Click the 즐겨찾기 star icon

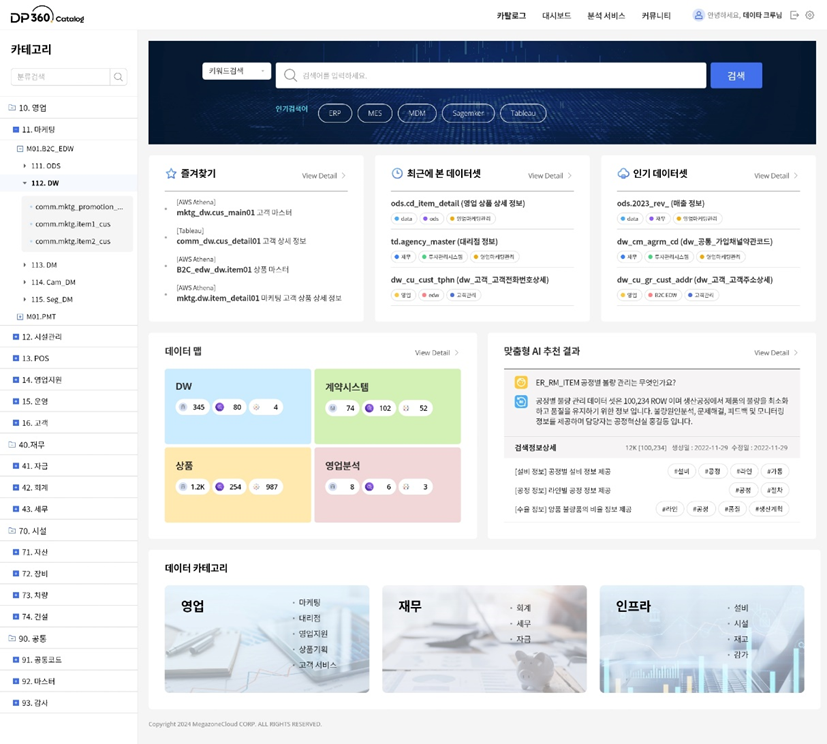(171, 174)
